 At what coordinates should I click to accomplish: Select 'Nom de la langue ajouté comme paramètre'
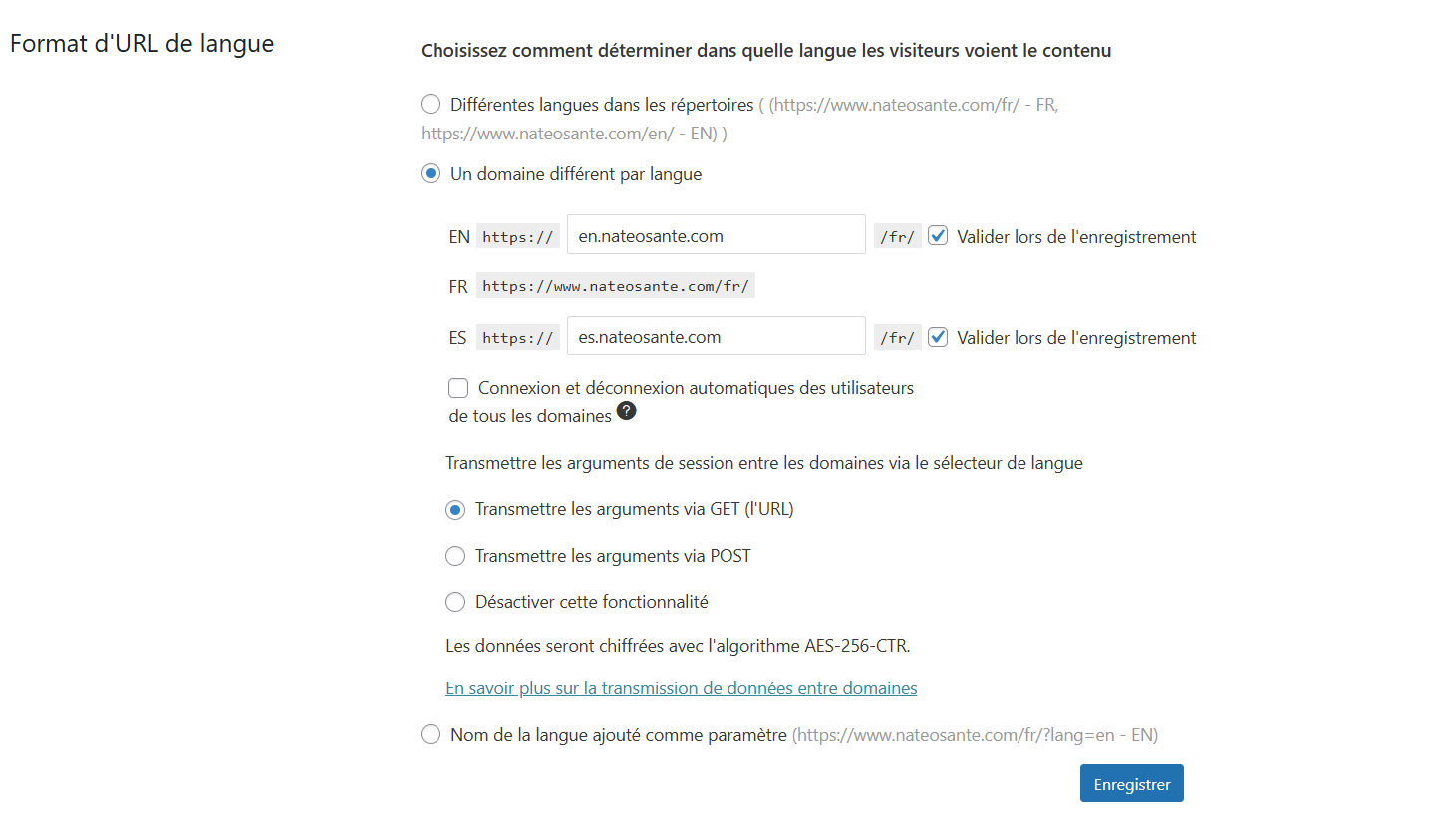(431, 734)
